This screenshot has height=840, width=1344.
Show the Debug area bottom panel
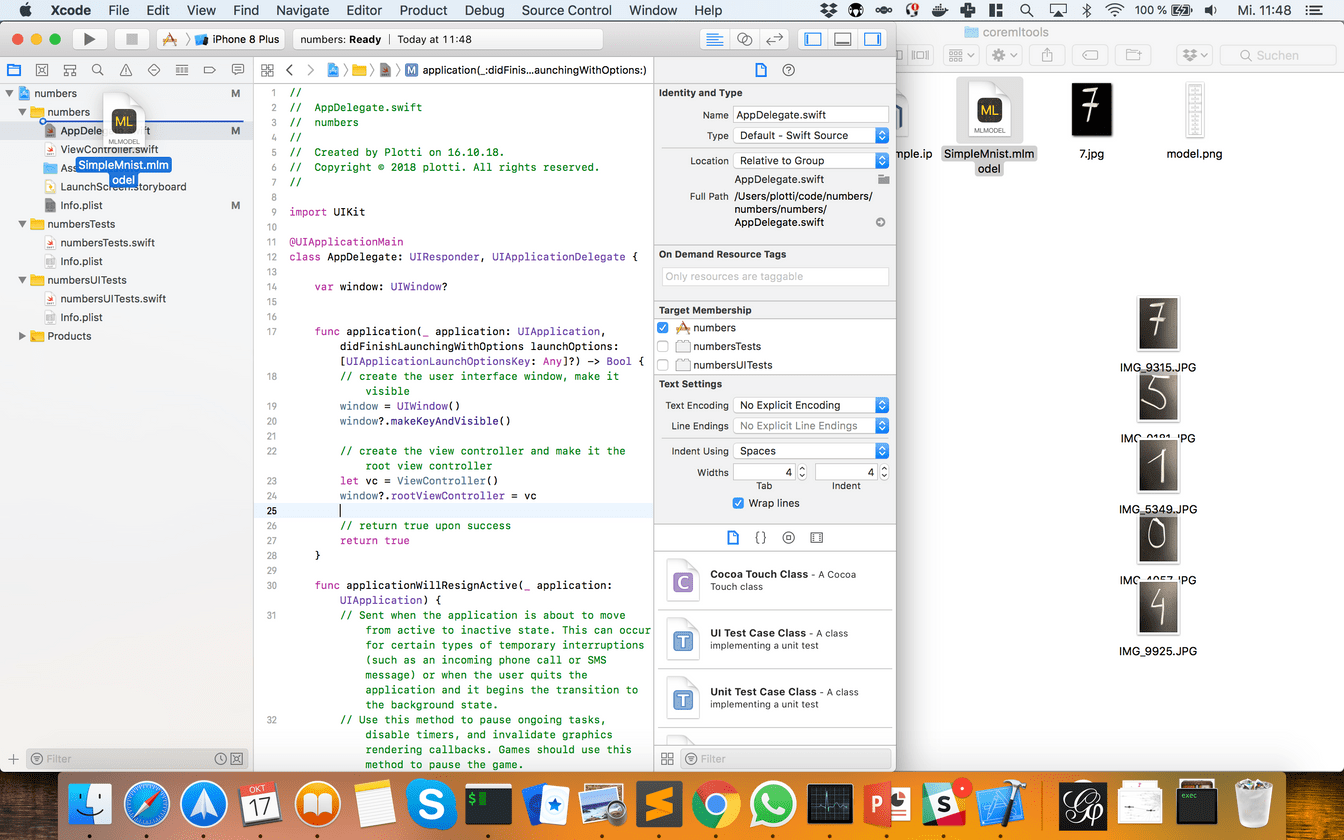[x=841, y=38]
